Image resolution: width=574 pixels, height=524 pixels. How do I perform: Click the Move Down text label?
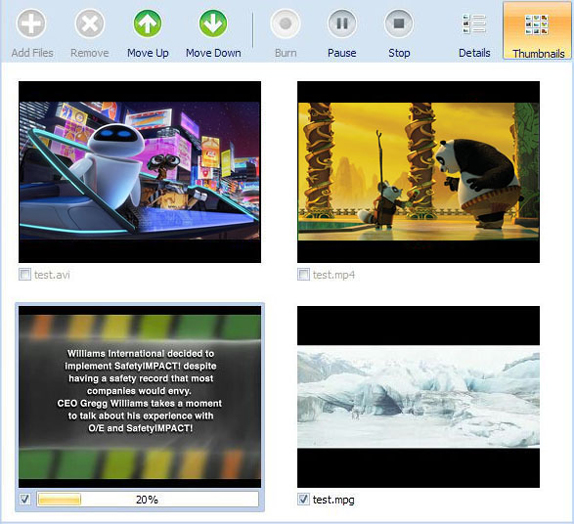[x=213, y=53]
